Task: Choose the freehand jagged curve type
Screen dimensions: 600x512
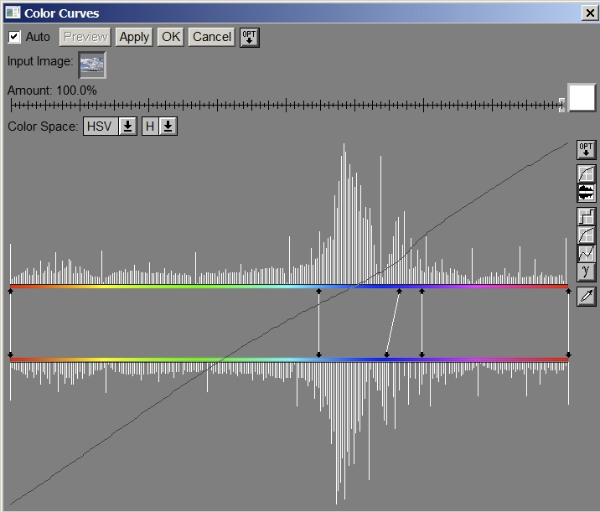Action: (x=586, y=253)
